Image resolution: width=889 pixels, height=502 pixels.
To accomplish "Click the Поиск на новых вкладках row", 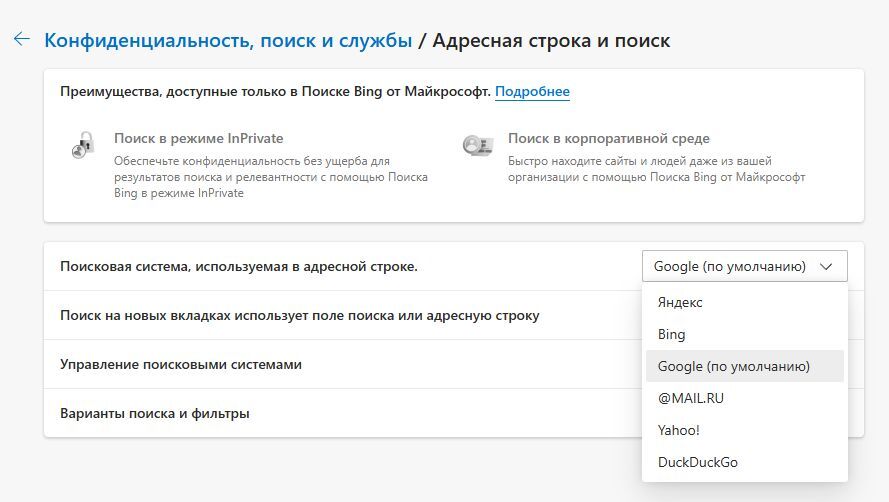I will click(x=300, y=315).
